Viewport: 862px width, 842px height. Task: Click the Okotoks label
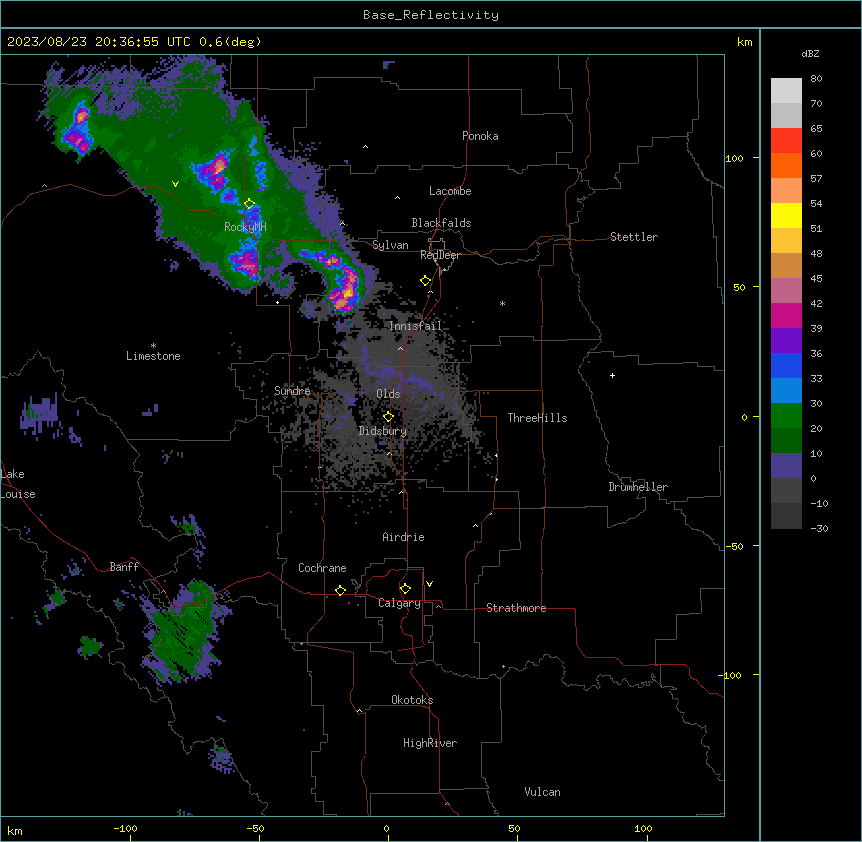point(412,700)
